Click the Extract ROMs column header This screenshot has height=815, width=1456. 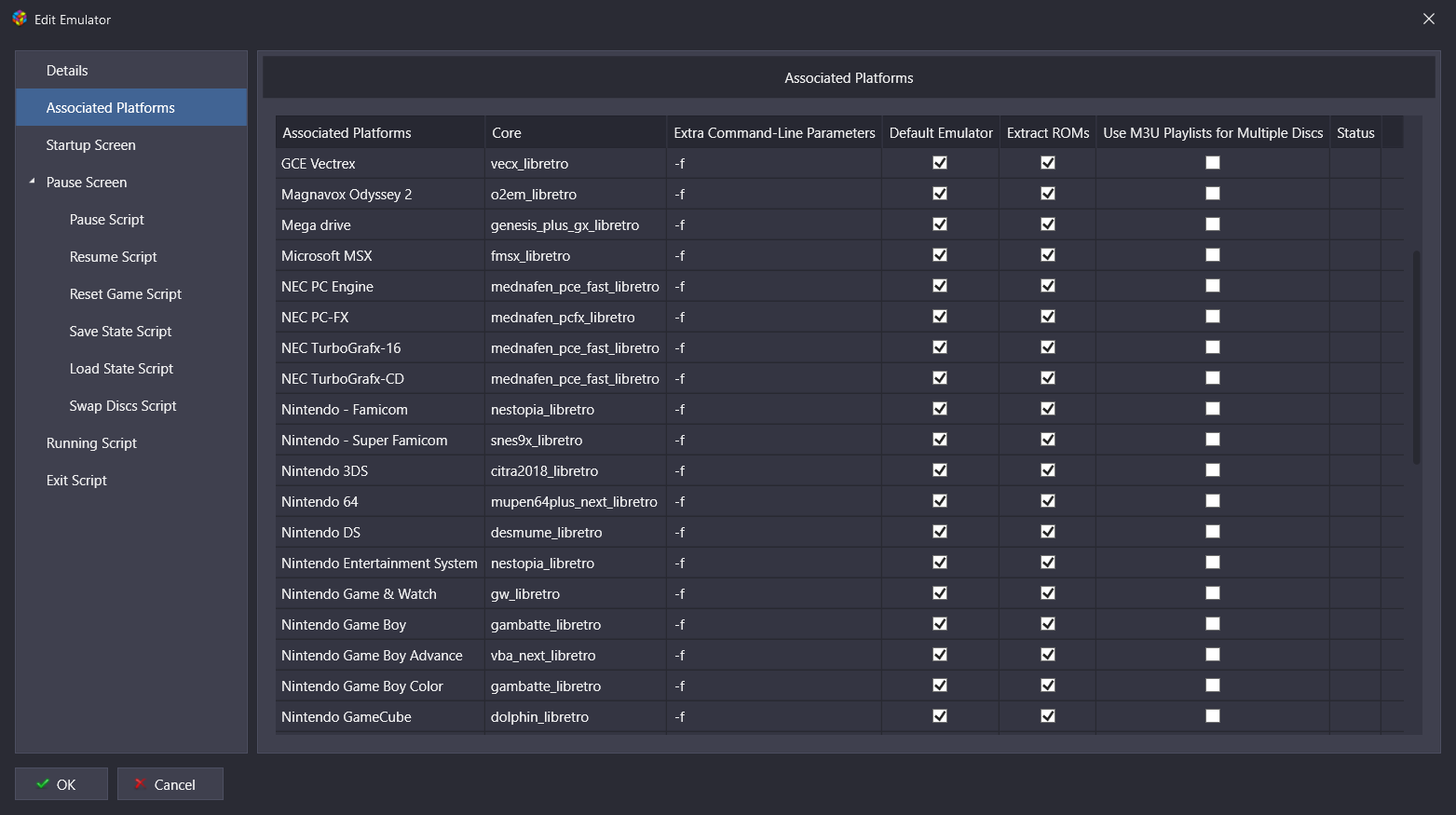click(1048, 133)
